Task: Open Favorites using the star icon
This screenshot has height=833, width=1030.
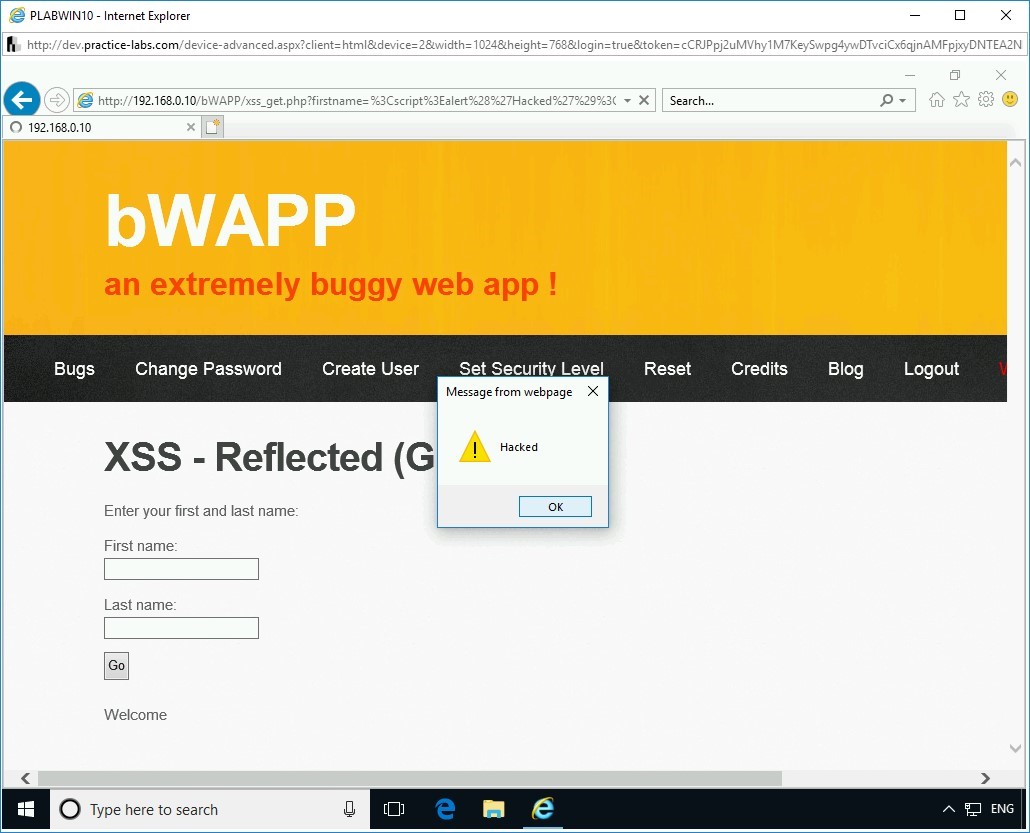Action: click(960, 99)
